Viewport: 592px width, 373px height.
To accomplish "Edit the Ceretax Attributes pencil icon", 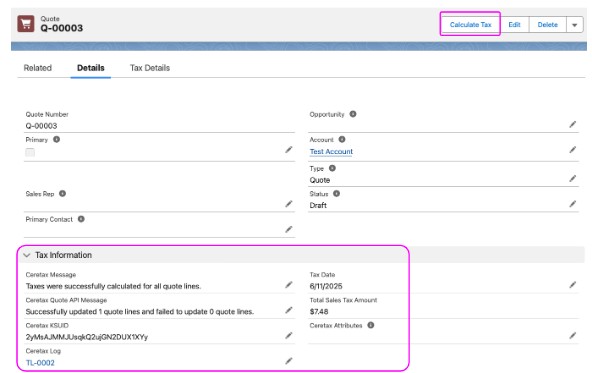I will pyautogui.click(x=573, y=335).
